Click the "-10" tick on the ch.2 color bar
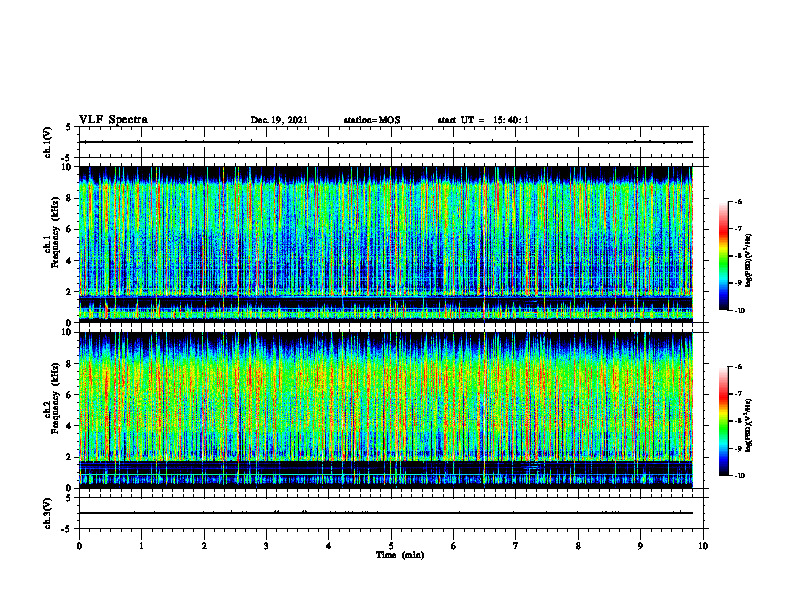The height and width of the screenshot is (612, 792). 740,476
